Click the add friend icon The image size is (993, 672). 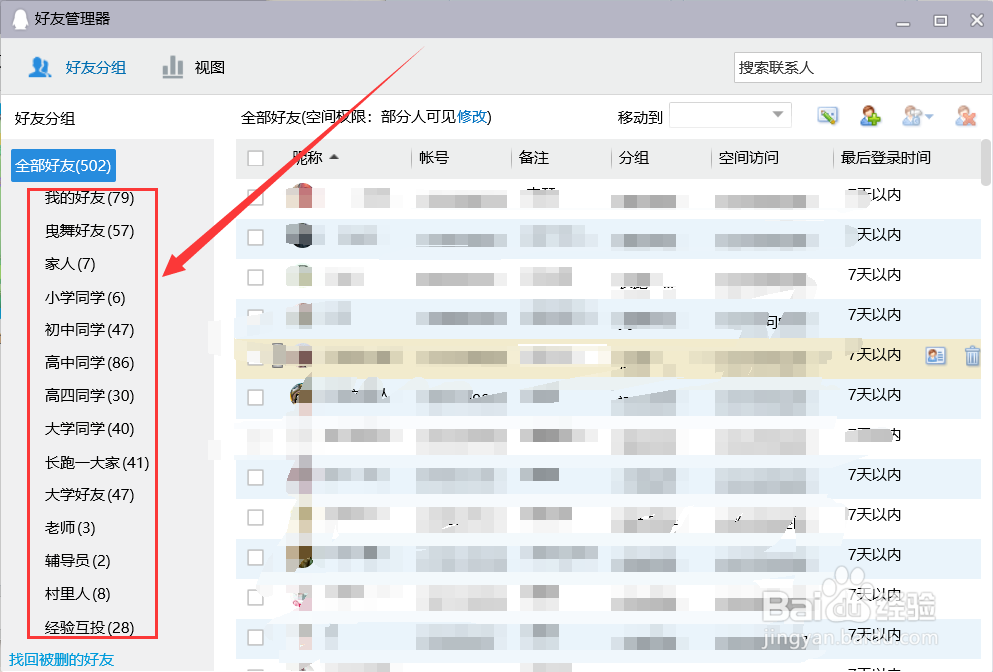(x=869, y=115)
